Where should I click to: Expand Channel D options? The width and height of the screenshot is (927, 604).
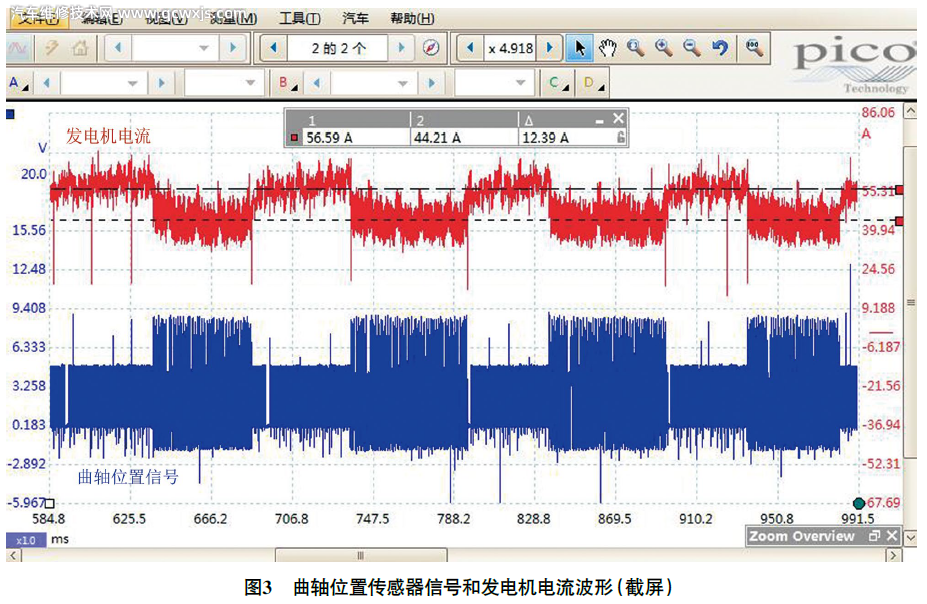(x=592, y=83)
